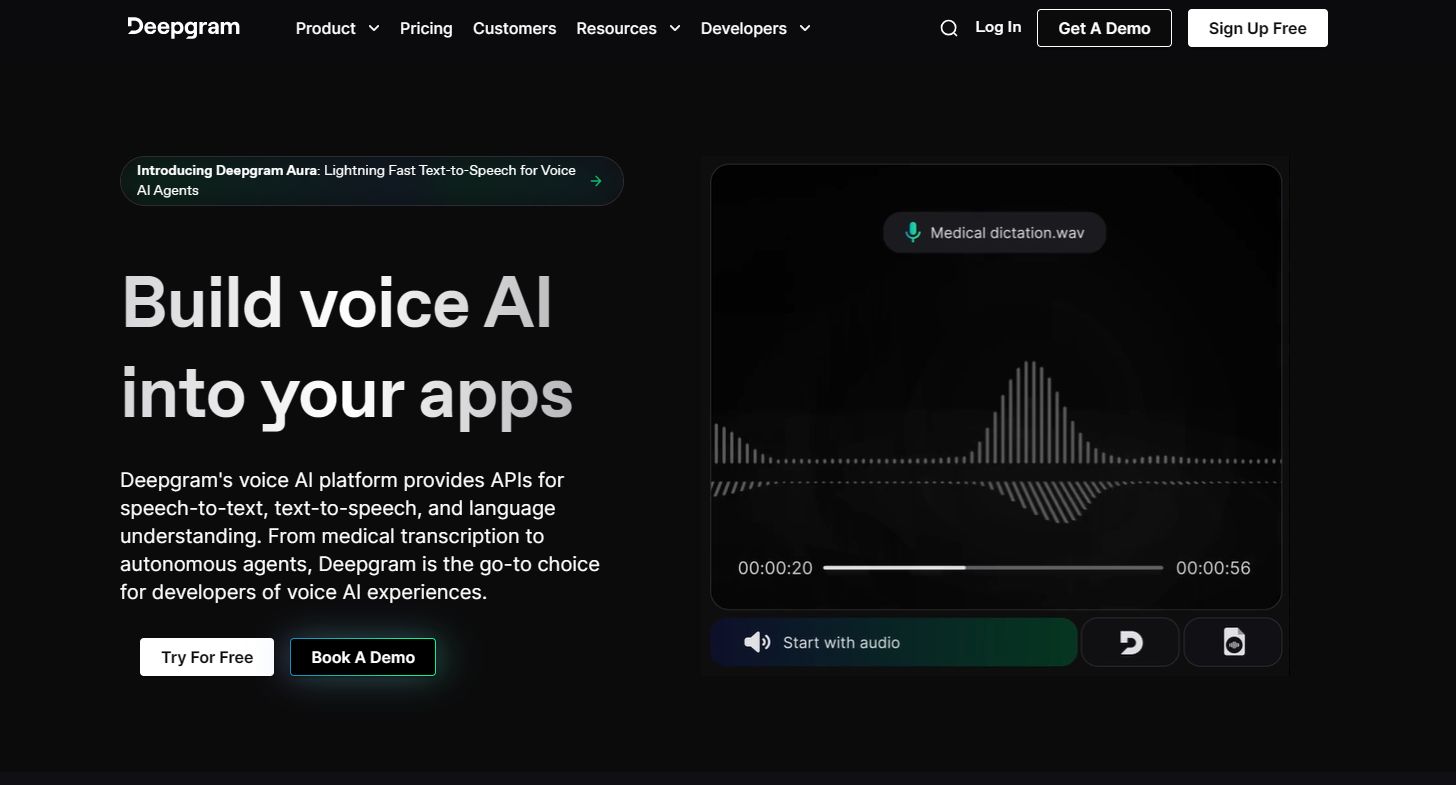Screen dimensions: 1456x785
Task: Click the audio progress bar track
Action: 993,568
